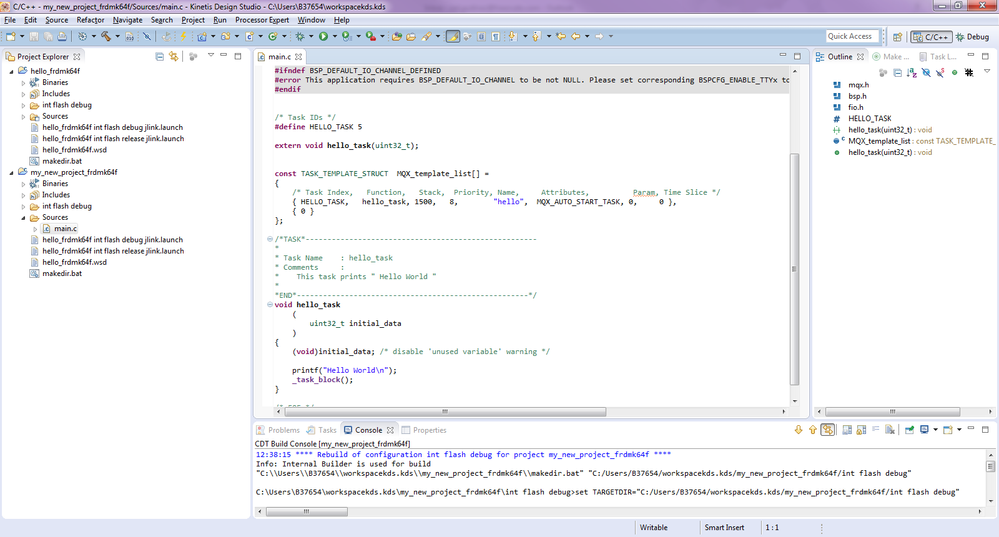Open the Refactor menu
999x537 pixels.
pyautogui.click(x=90, y=20)
